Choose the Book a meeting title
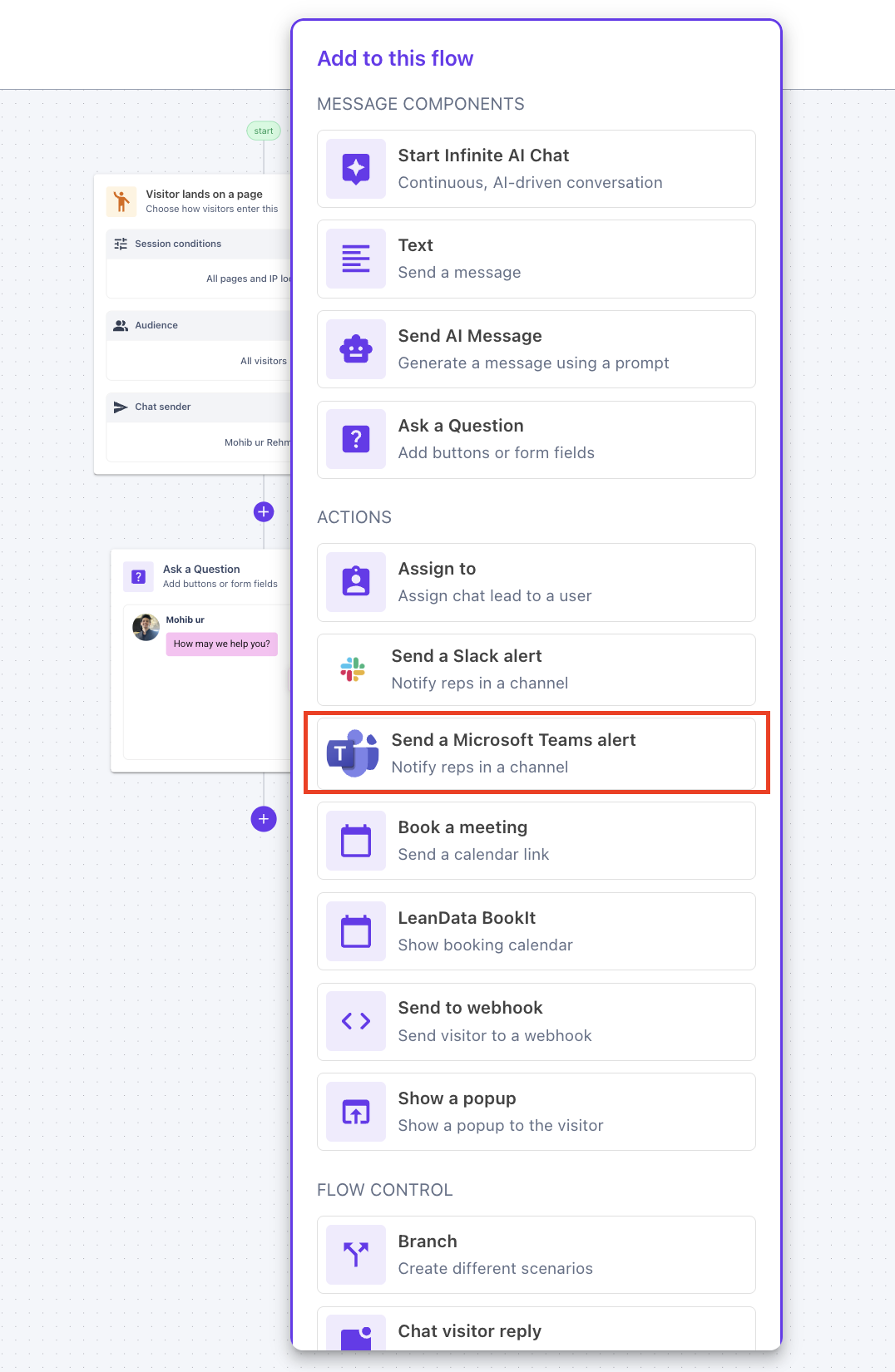 (462, 827)
